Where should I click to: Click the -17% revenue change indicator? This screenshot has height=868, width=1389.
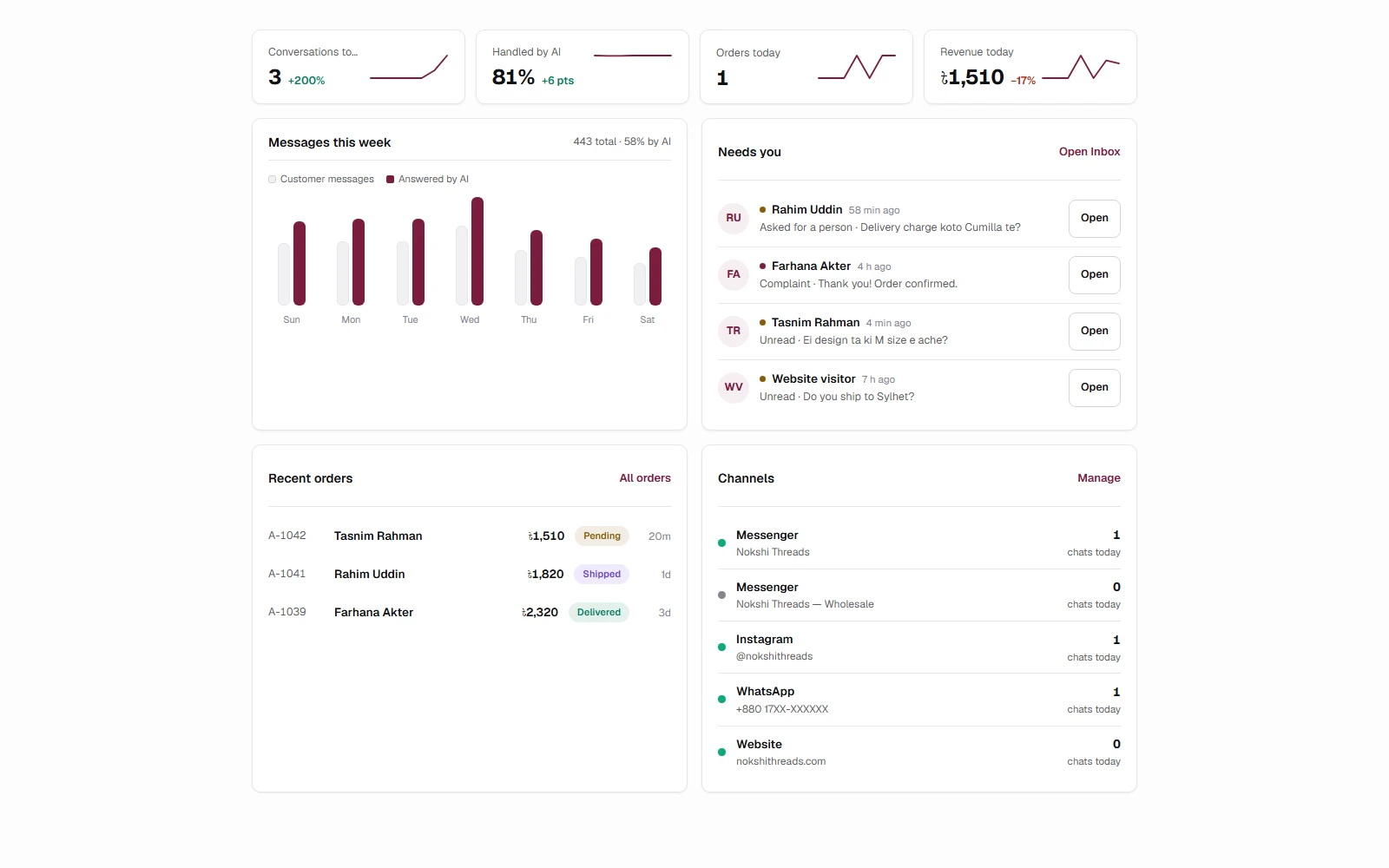click(1024, 81)
